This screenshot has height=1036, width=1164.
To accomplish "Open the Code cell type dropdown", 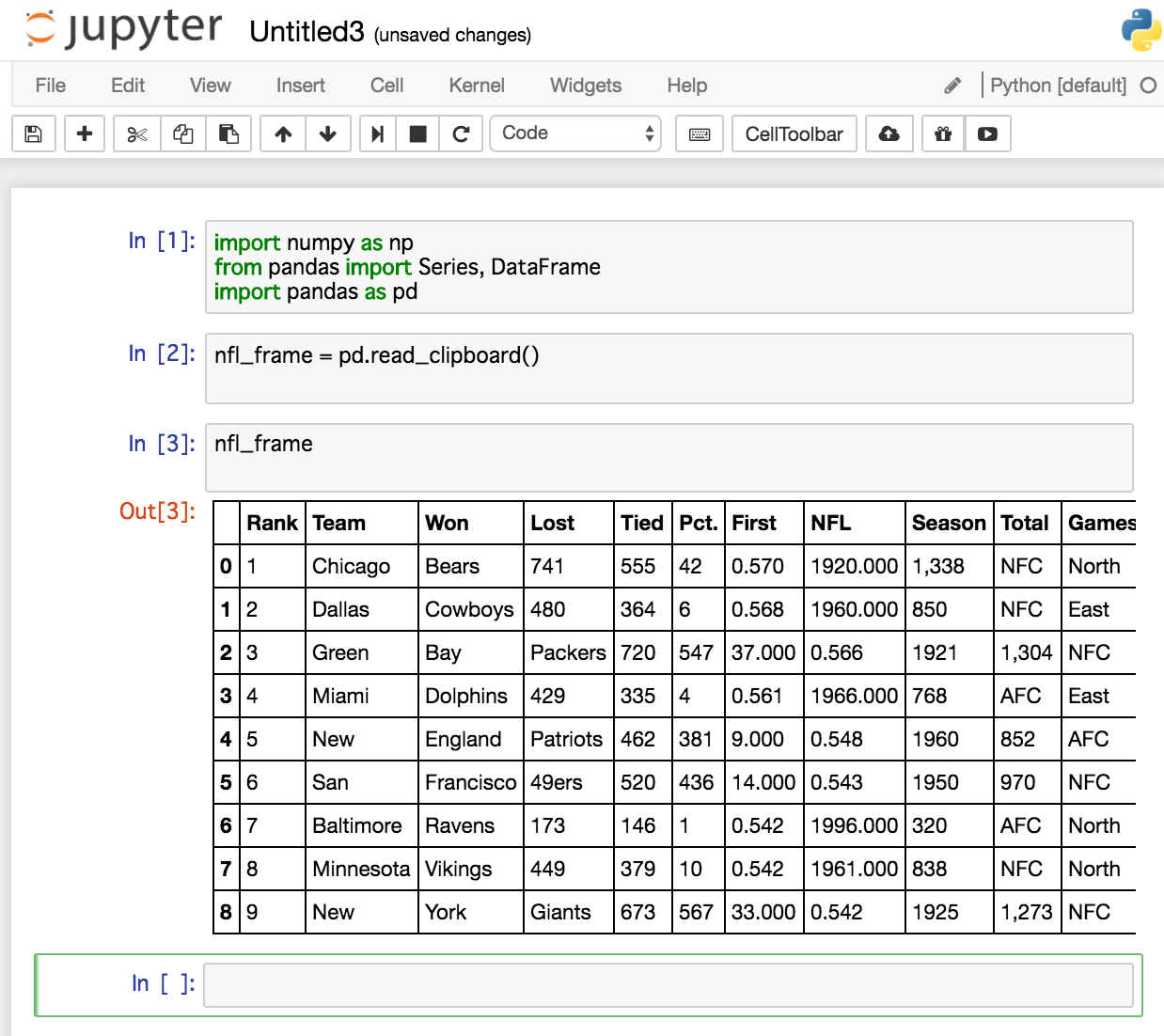I will (575, 133).
